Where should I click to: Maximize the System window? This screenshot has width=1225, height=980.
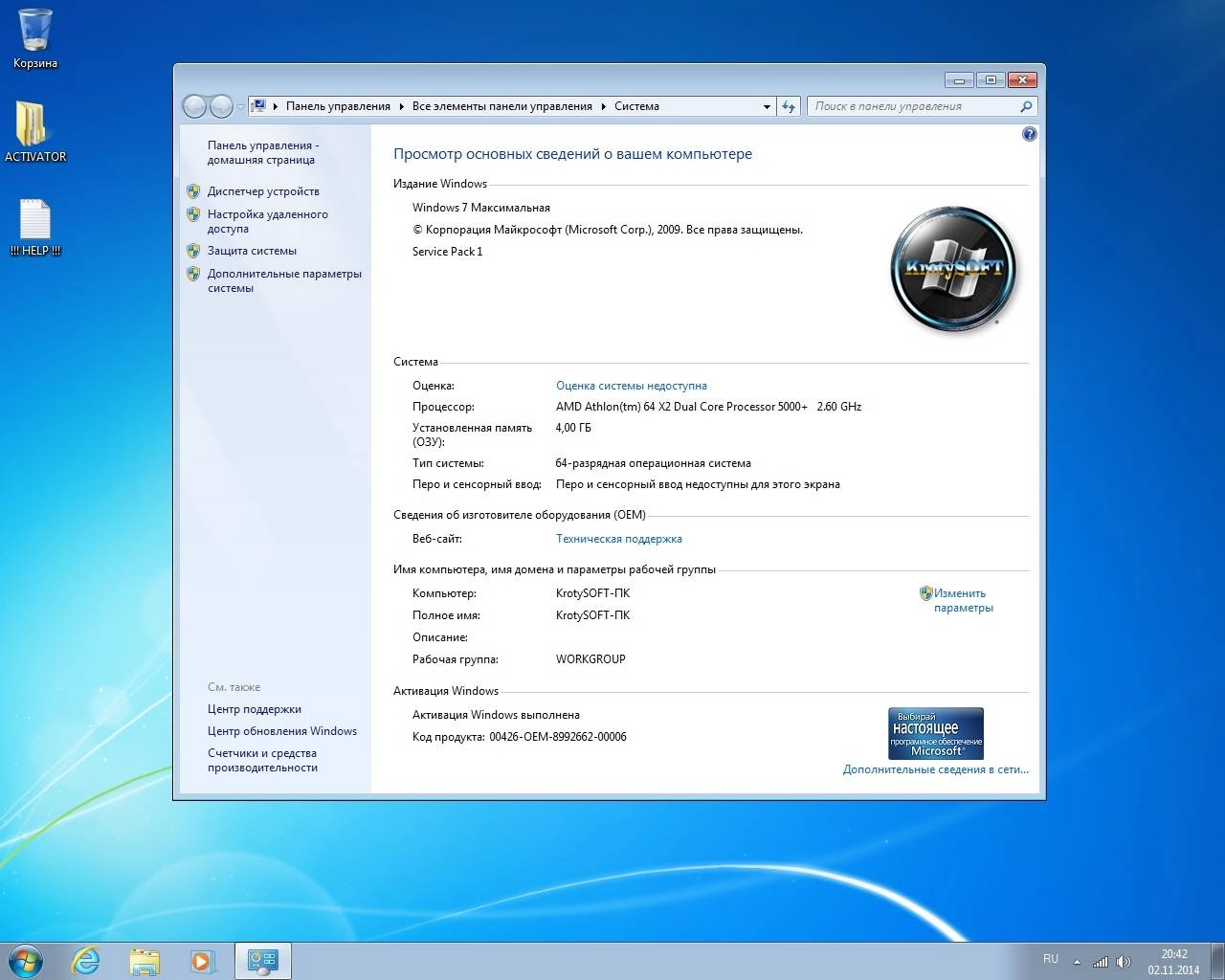[x=991, y=79]
